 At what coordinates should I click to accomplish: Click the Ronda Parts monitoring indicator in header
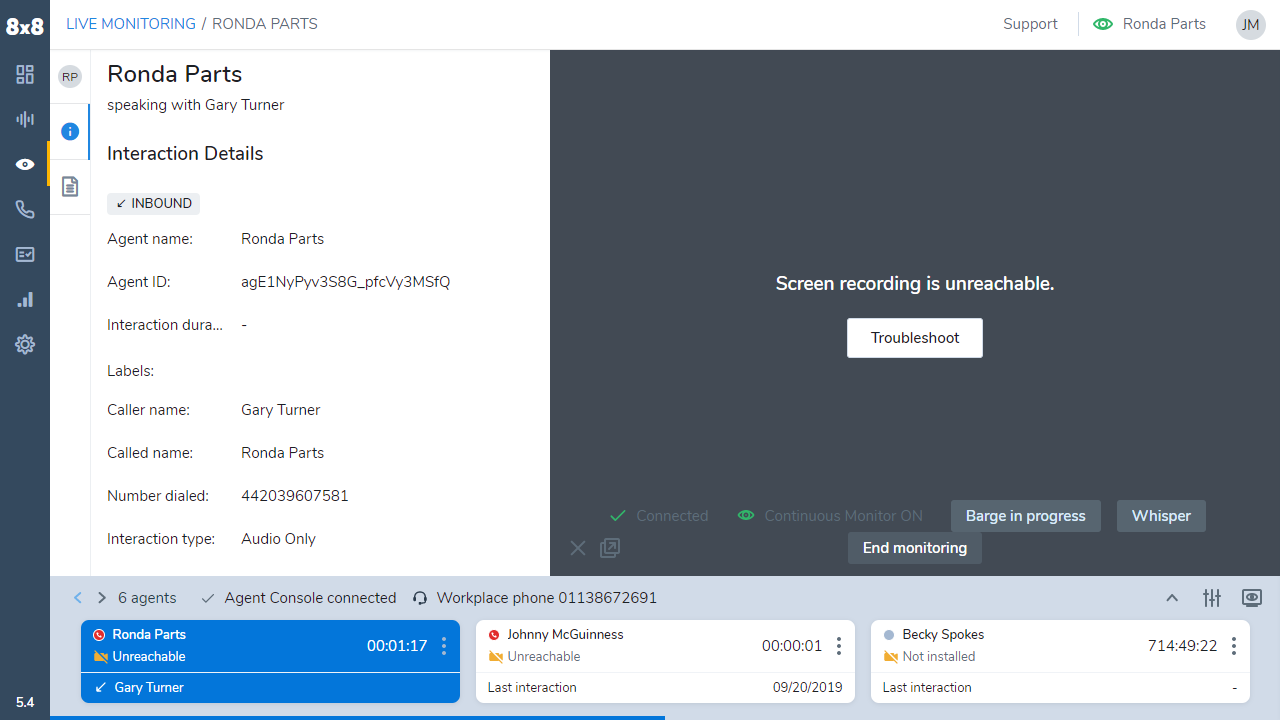point(1150,24)
